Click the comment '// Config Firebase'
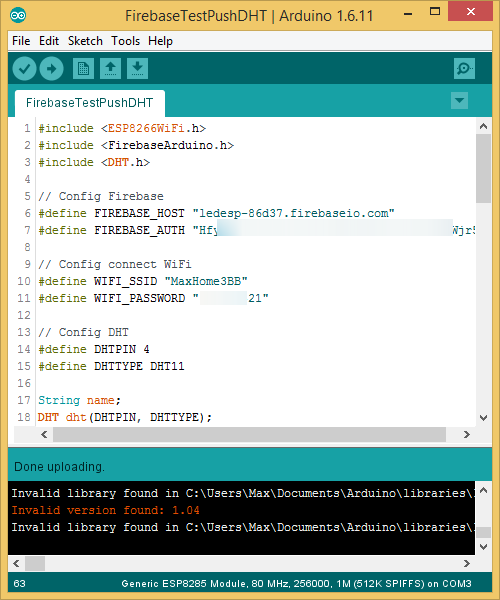Screen dimensions: 500x600 point(101,196)
